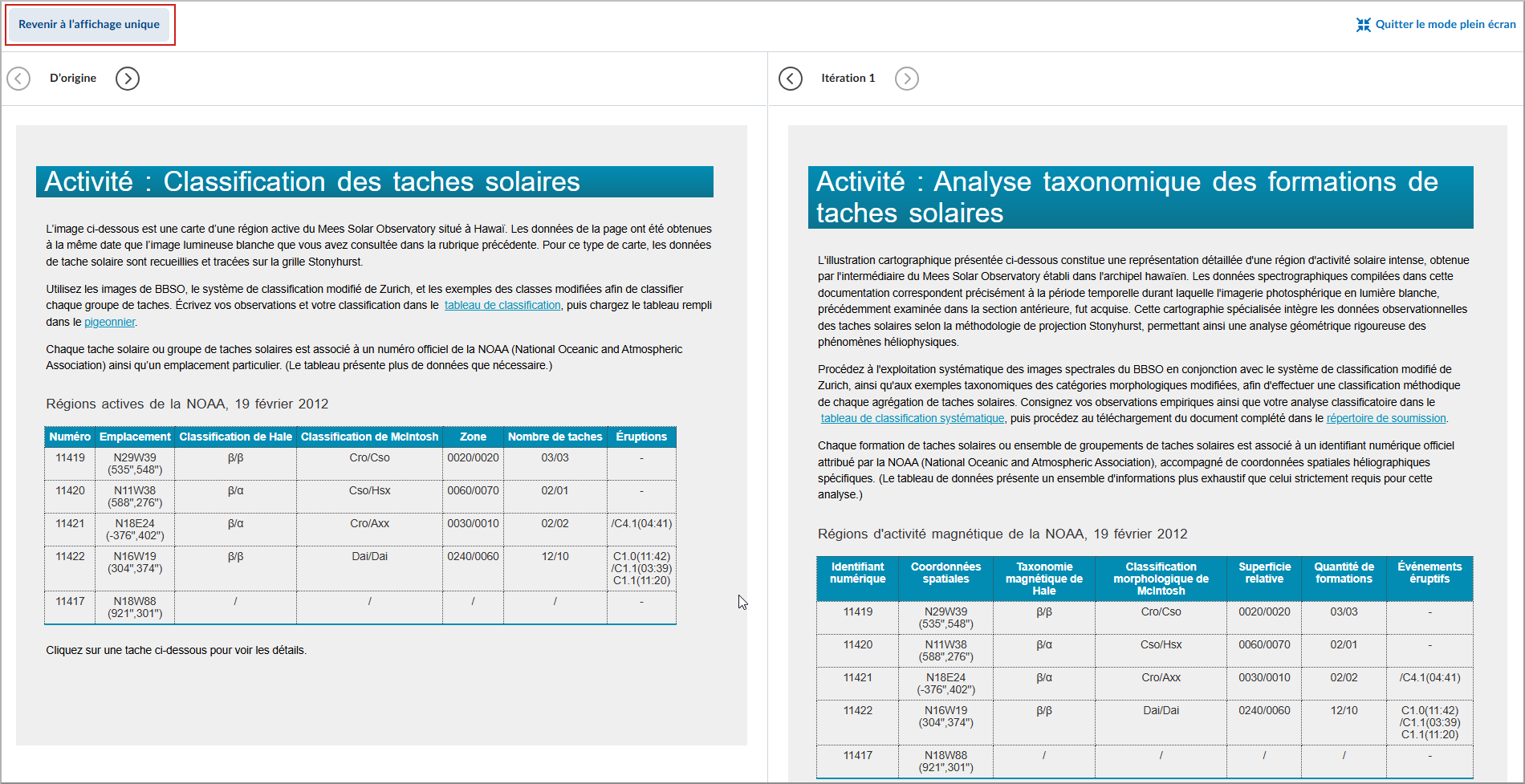This screenshot has height=784, width=1525.
Task: Click the exit fullscreen arrows icon
Action: (1363, 25)
